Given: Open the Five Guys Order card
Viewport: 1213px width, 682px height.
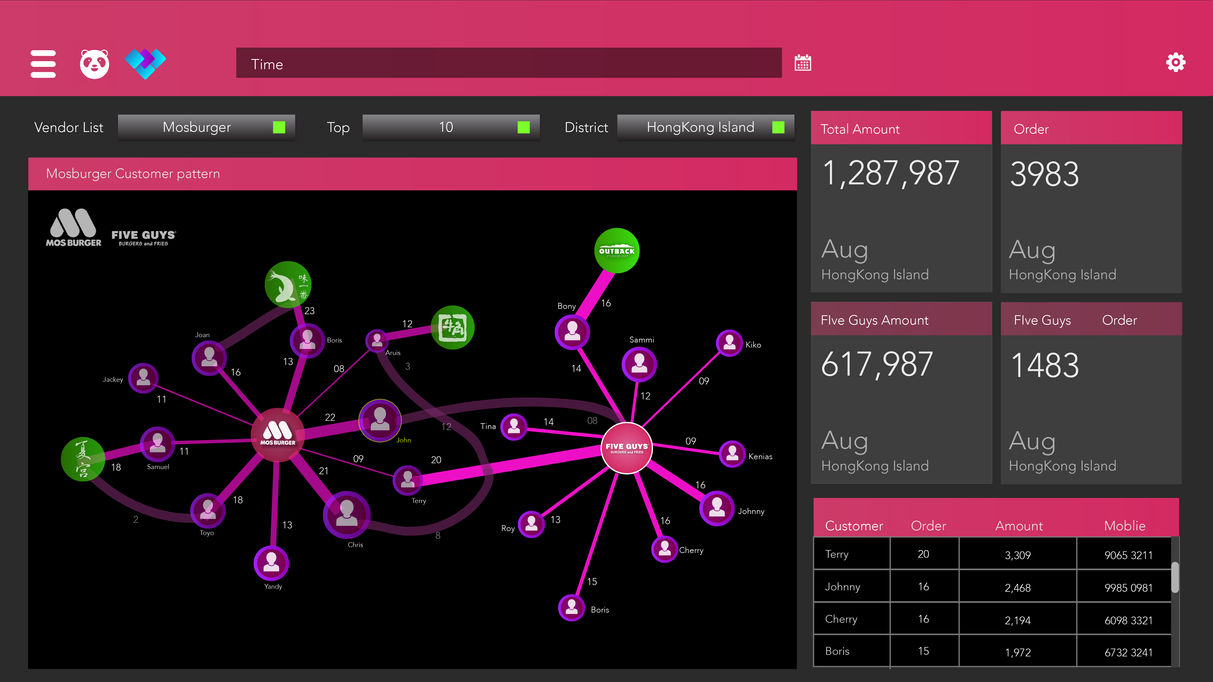Looking at the screenshot, I should pyautogui.click(x=1091, y=393).
